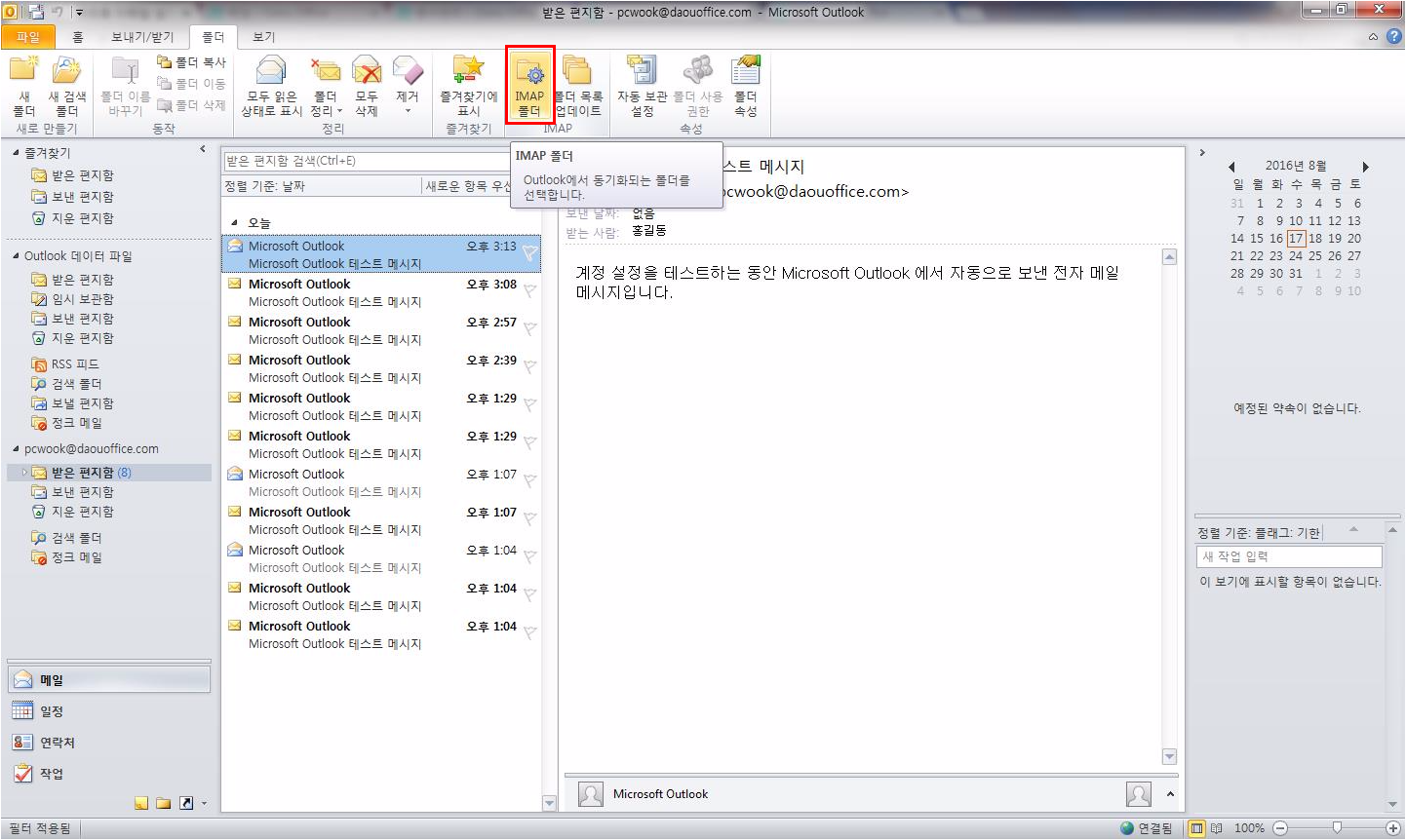This screenshot has width=1406, height=840.
Task: Flag the 오후 2:57 message
Action: [x=530, y=328]
